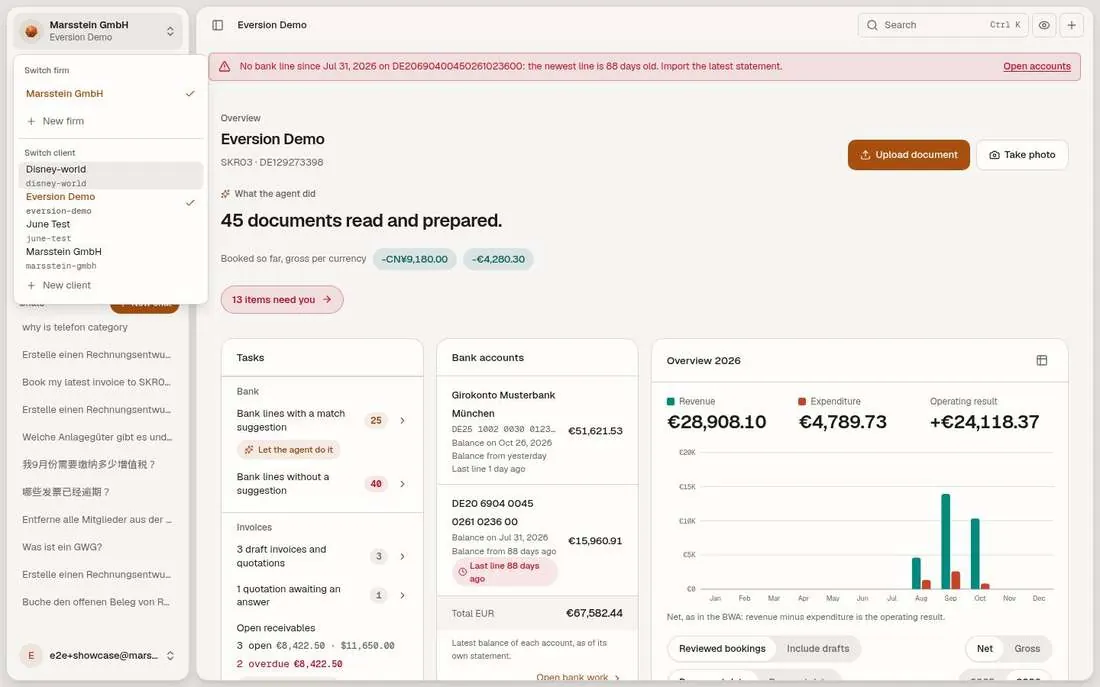Click the Upload document button
Image resolution: width=1100 pixels, height=687 pixels.
coord(908,154)
